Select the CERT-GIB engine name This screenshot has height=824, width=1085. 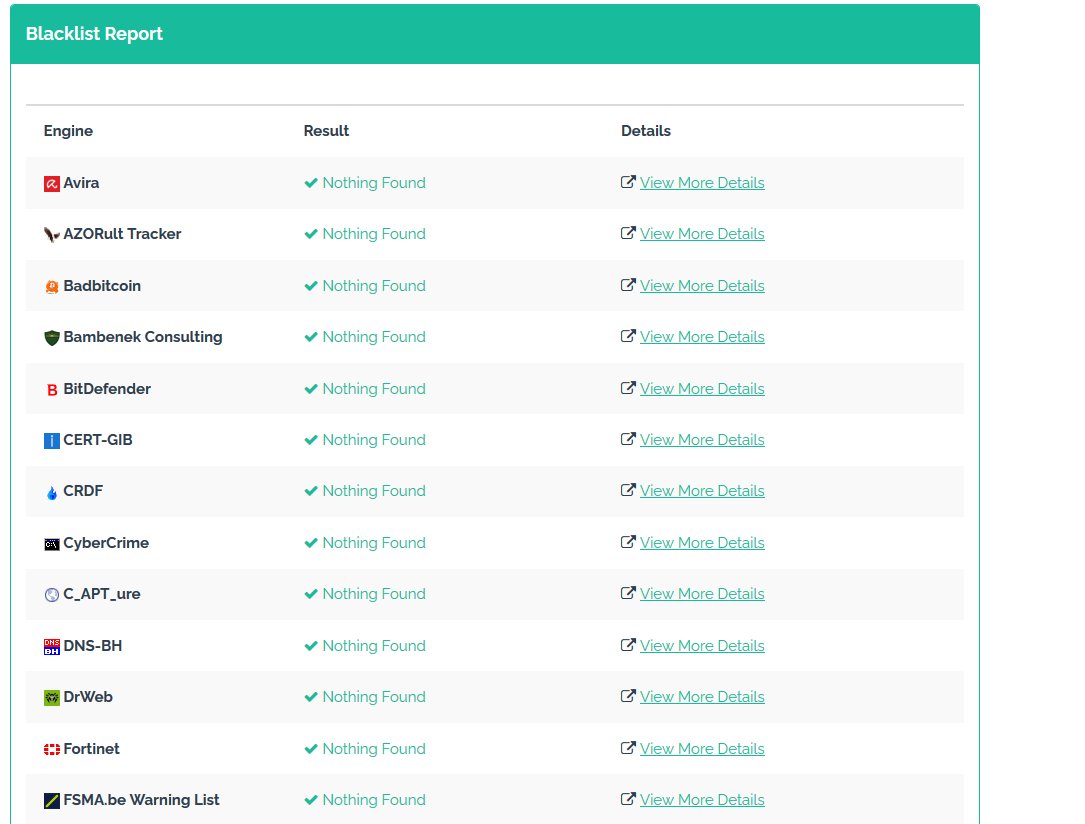pyautogui.click(x=98, y=440)
